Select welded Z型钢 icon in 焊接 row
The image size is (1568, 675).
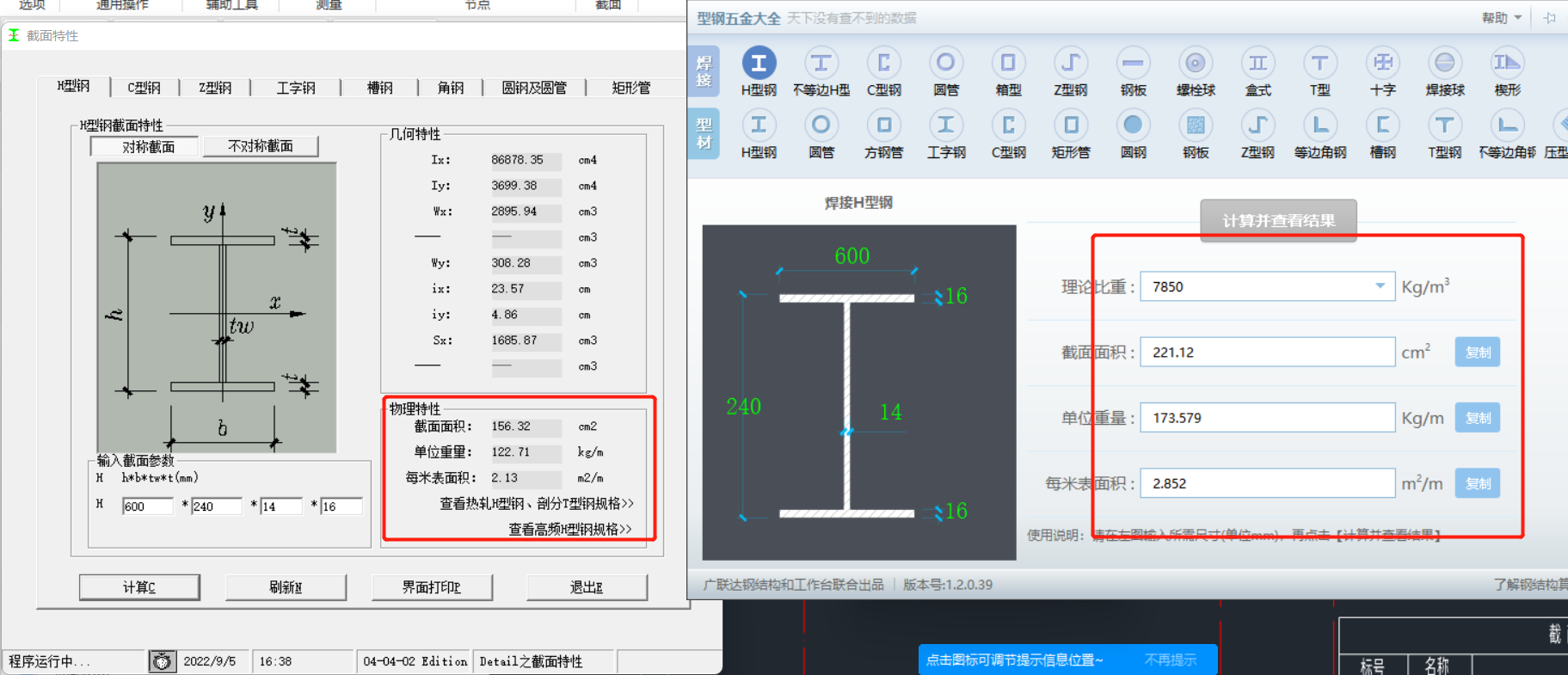click(1070, 64)
